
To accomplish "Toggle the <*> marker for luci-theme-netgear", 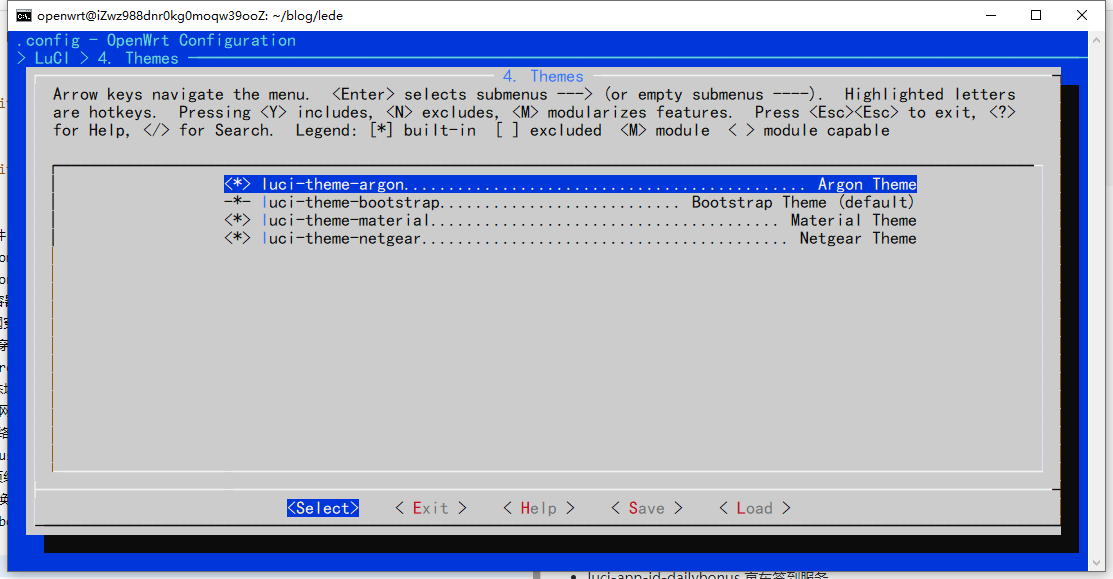I will tap(237, 238).
